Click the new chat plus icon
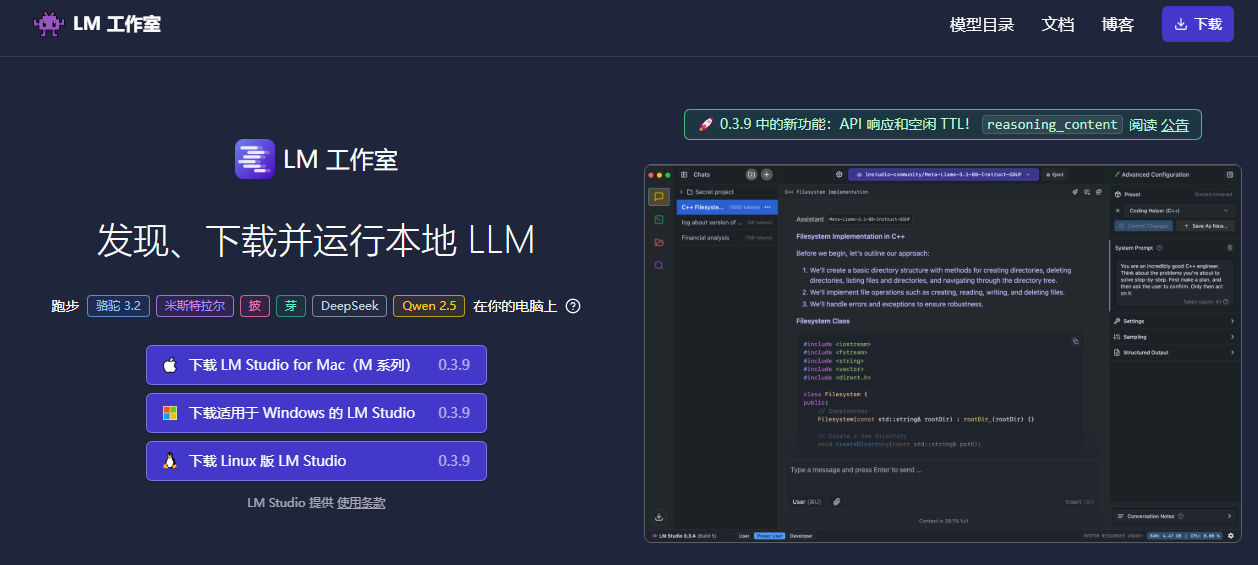The width and height of the screenshot is (1258, 565). (767, 174)
